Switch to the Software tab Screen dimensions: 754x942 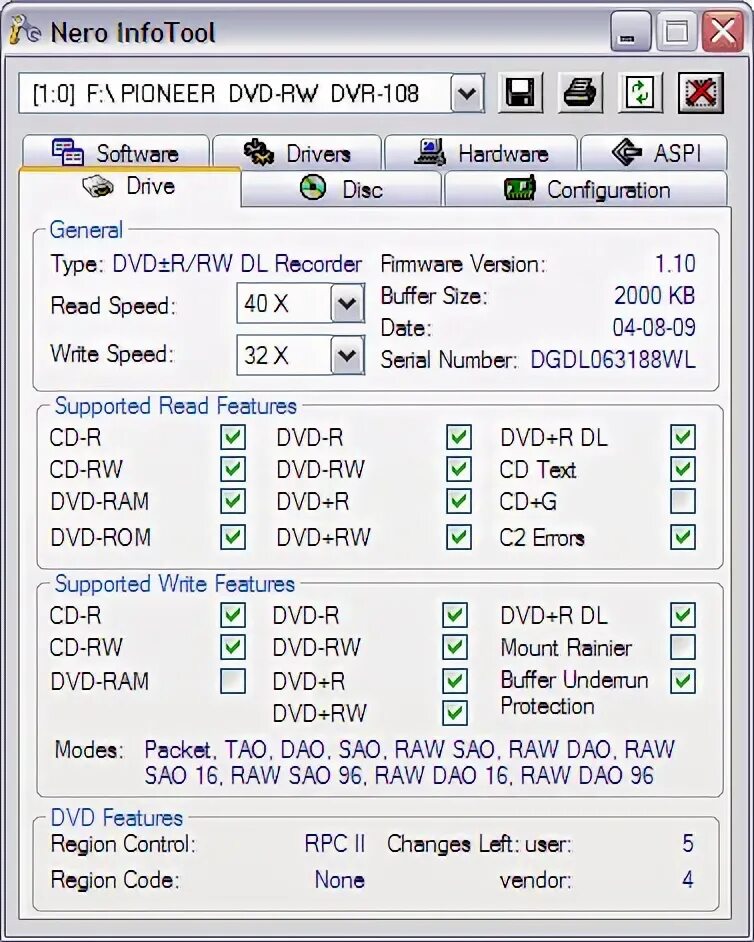(116, 153)
